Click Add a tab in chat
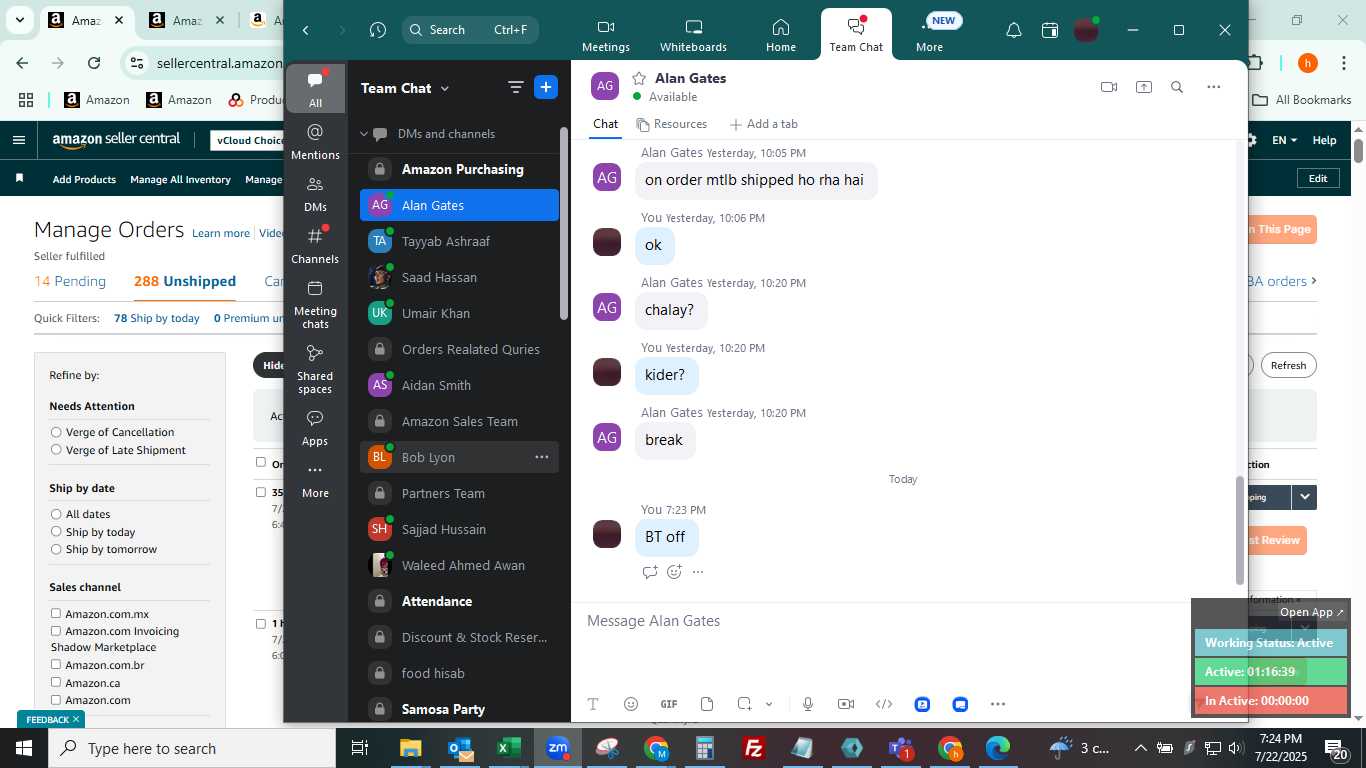This screenshot has height=768, width=1366. [764, 124]
